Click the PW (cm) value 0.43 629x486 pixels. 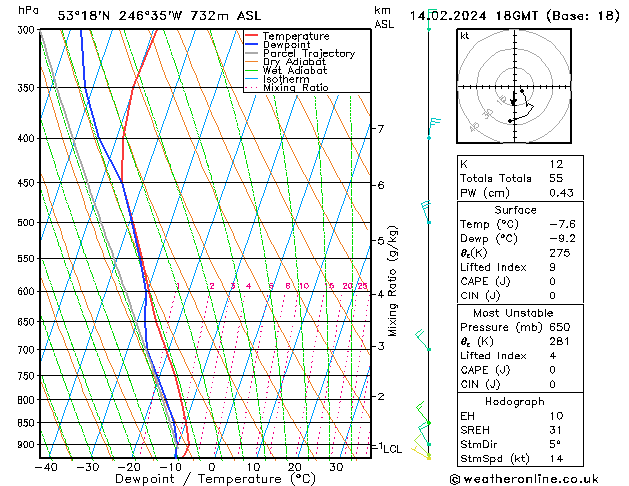[562, 193]
